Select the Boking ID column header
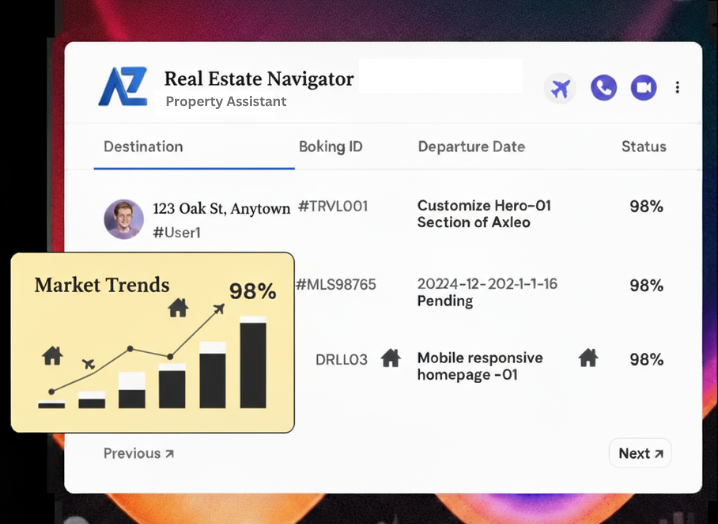Screen dimensions: 718x524 [330, 146]
